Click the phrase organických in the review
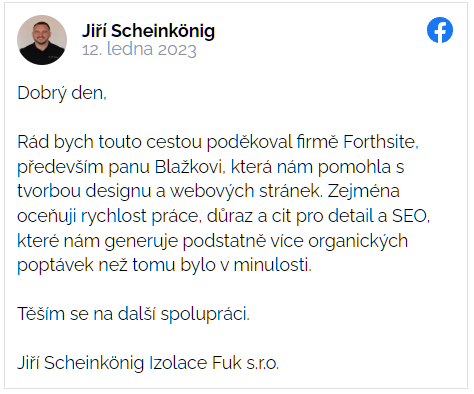The image size is (474, 394). click(358, 241)
